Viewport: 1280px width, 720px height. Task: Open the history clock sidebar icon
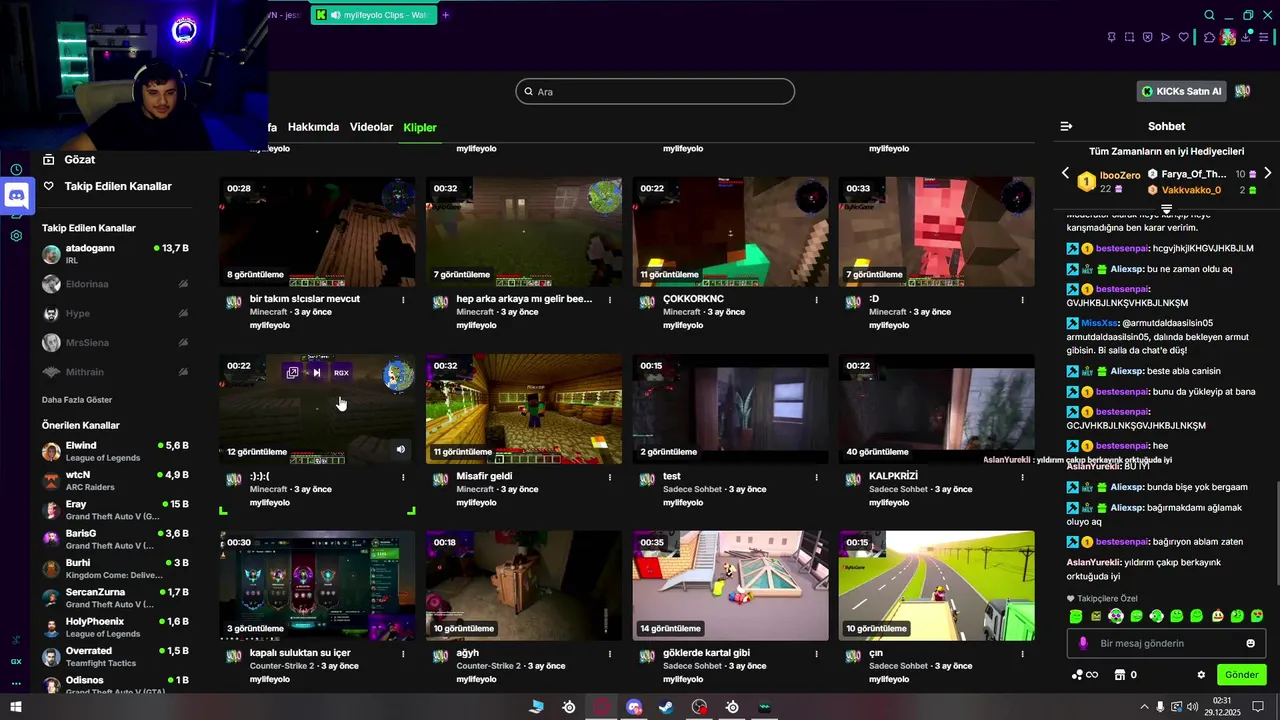16,169
